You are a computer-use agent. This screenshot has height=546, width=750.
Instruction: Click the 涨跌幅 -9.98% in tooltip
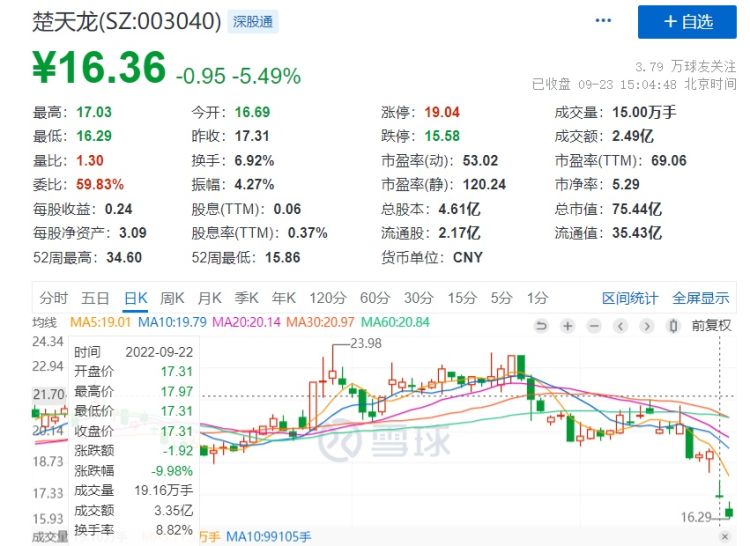click(172, 471)
